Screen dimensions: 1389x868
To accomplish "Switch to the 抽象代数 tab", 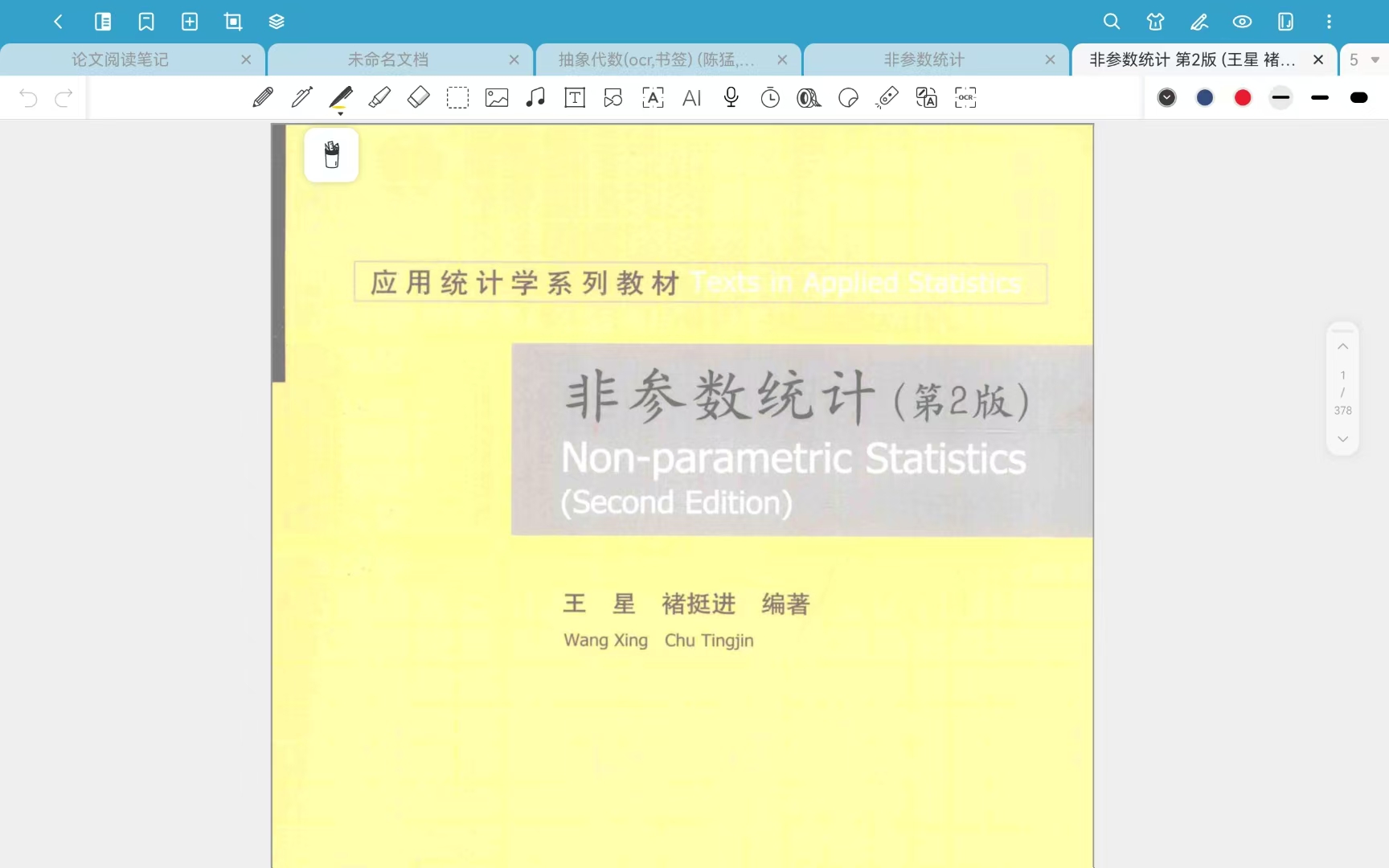I will [657, 59].
